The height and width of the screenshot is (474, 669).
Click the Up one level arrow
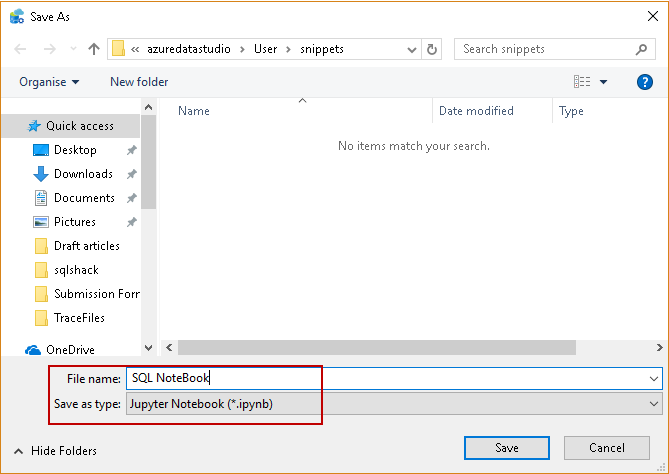(94, 49)
